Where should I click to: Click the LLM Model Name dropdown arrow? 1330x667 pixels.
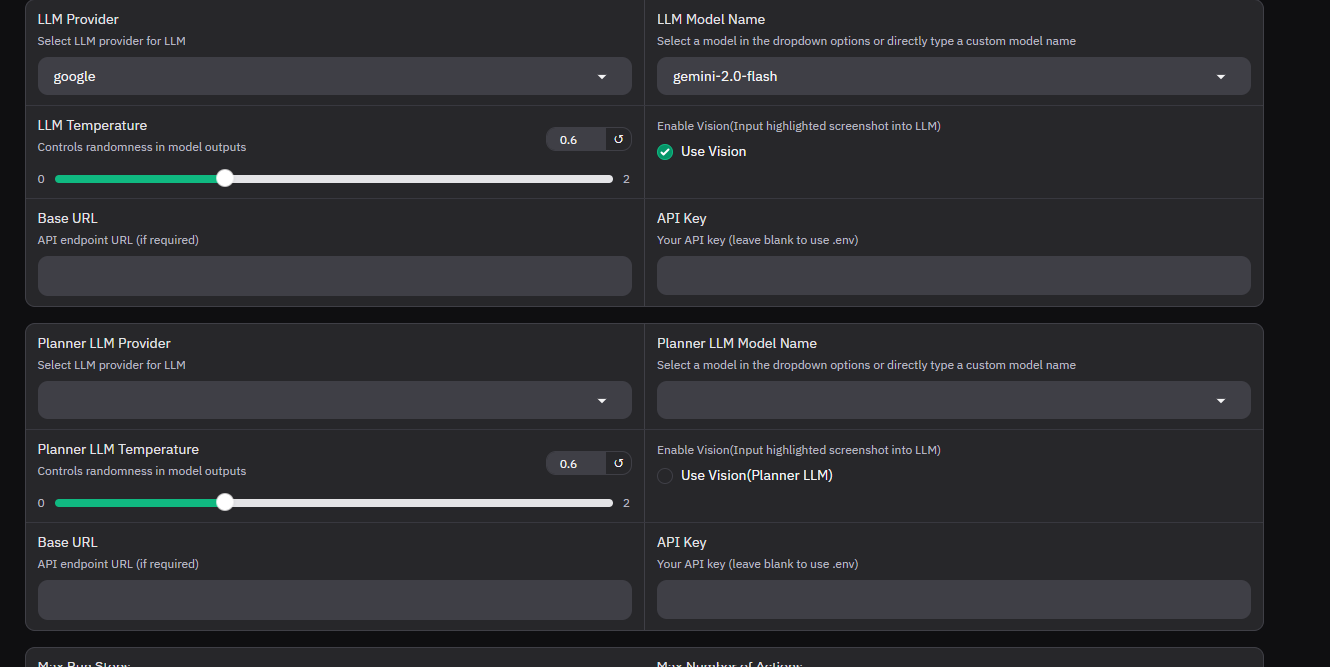[1221, 77]
